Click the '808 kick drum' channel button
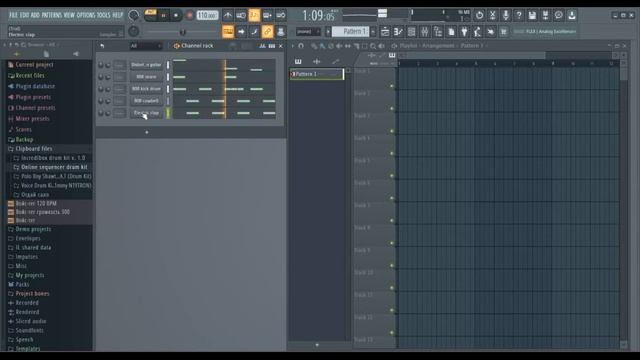This screenshot has width=640, height=360. pos(146,89)
